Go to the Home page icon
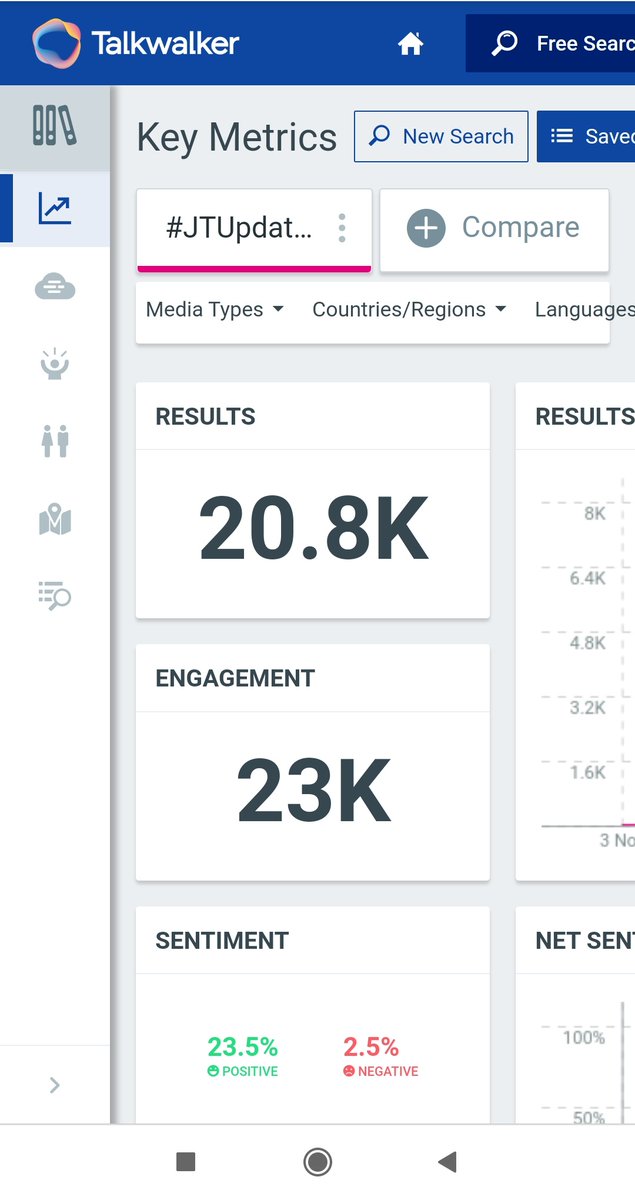This screenshot has height=1200, width=635. point(411,44)
